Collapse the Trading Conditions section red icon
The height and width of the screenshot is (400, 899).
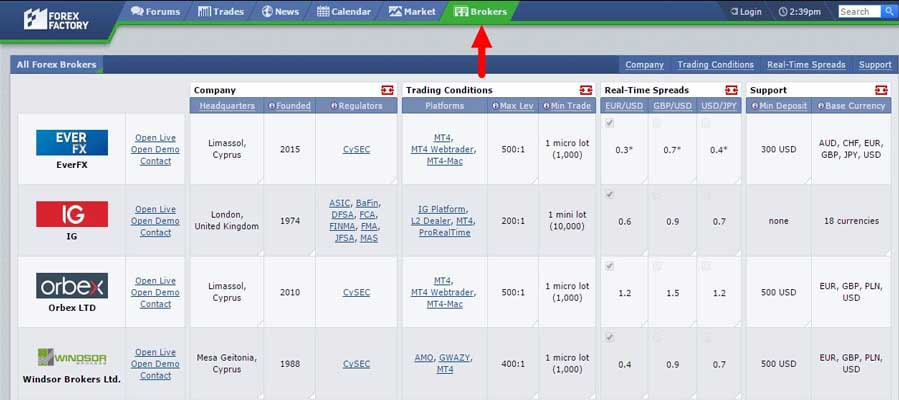coord(585,90)
